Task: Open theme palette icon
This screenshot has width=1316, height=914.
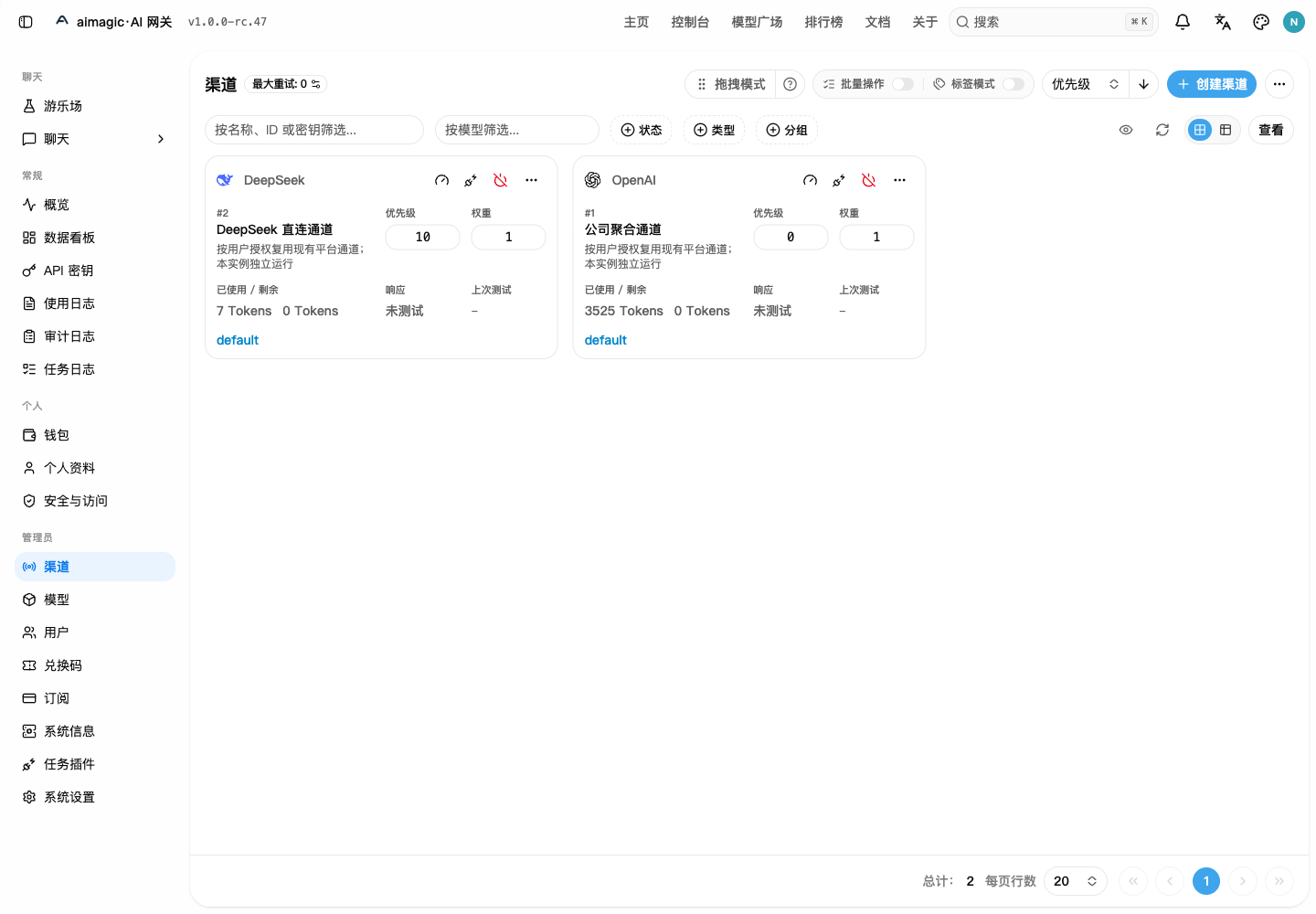Action: click(x=1261, y=22)
